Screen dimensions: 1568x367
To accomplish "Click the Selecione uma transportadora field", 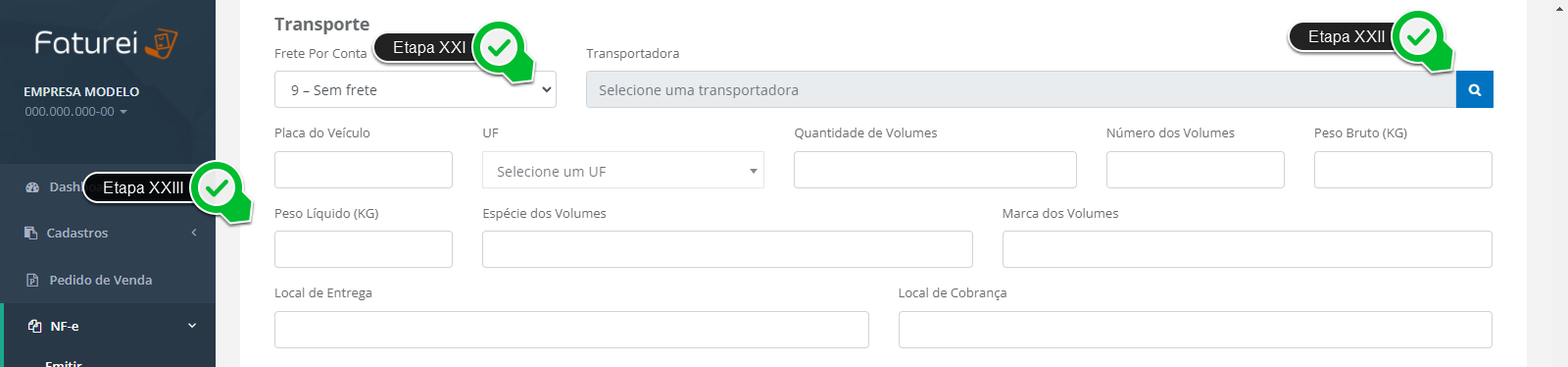I will pos(1021,89).
